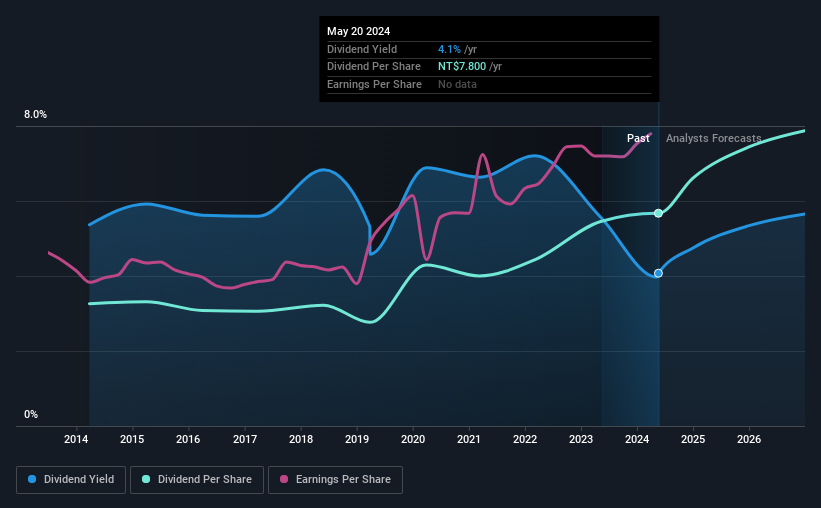Click the No data earnings value

pos(458,84)
